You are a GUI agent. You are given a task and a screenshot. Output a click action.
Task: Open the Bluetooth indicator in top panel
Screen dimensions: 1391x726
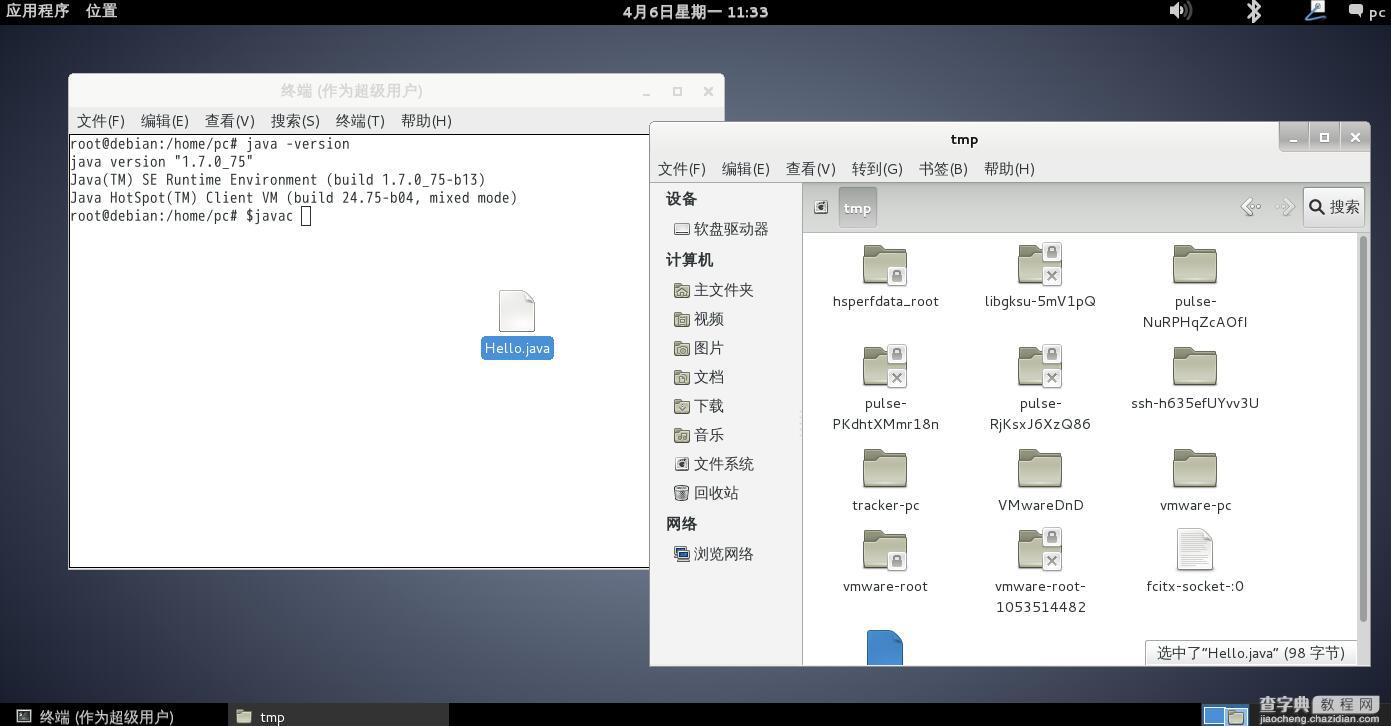1253,11
